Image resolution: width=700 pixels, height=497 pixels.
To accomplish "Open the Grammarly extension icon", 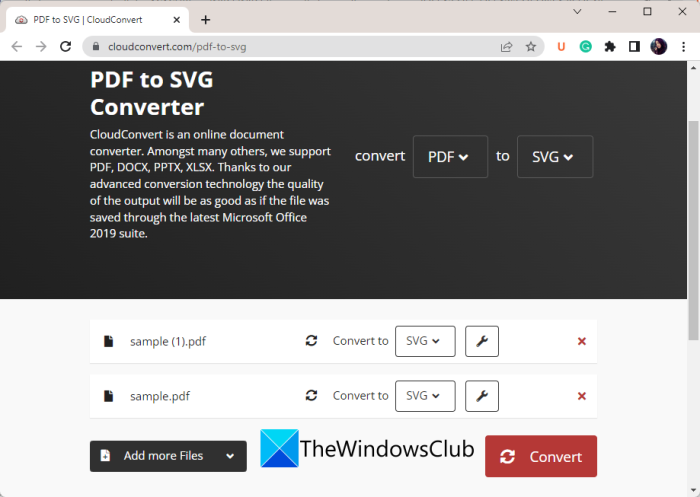I will point(586,46).
